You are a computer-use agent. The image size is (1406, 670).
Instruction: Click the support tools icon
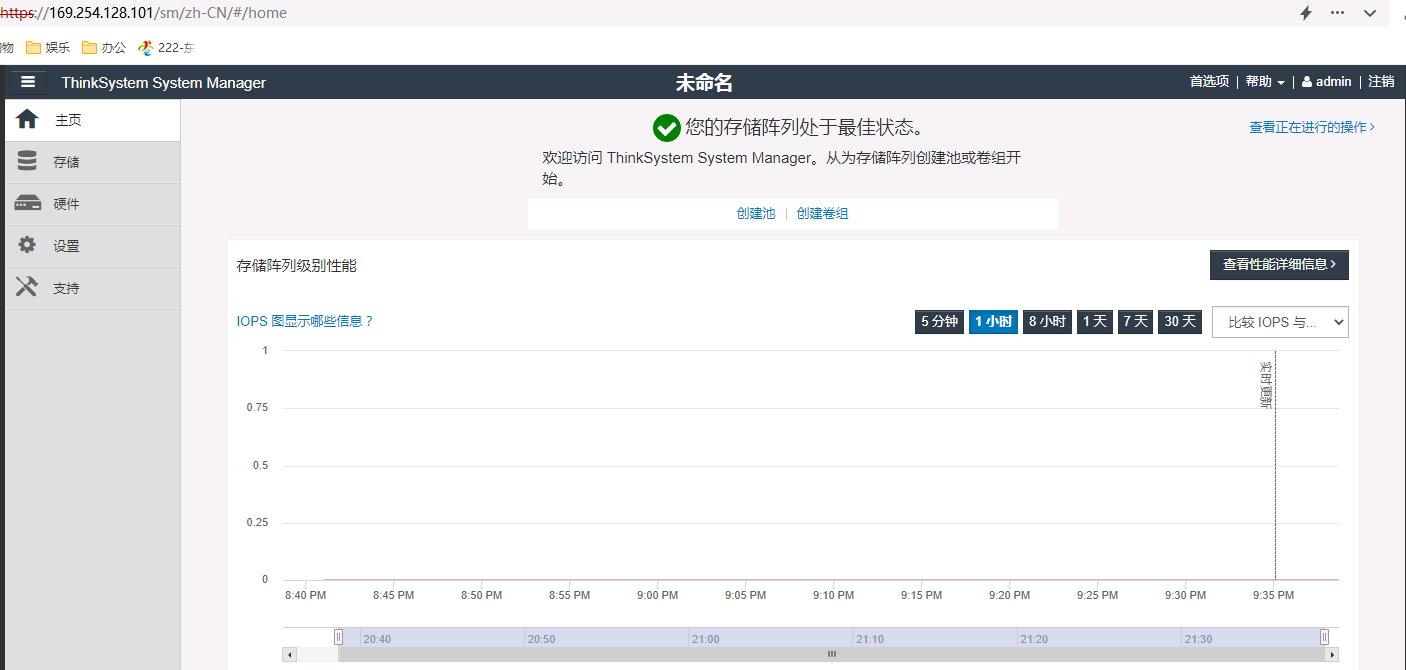pyautogui.click(x=27, y=287)
